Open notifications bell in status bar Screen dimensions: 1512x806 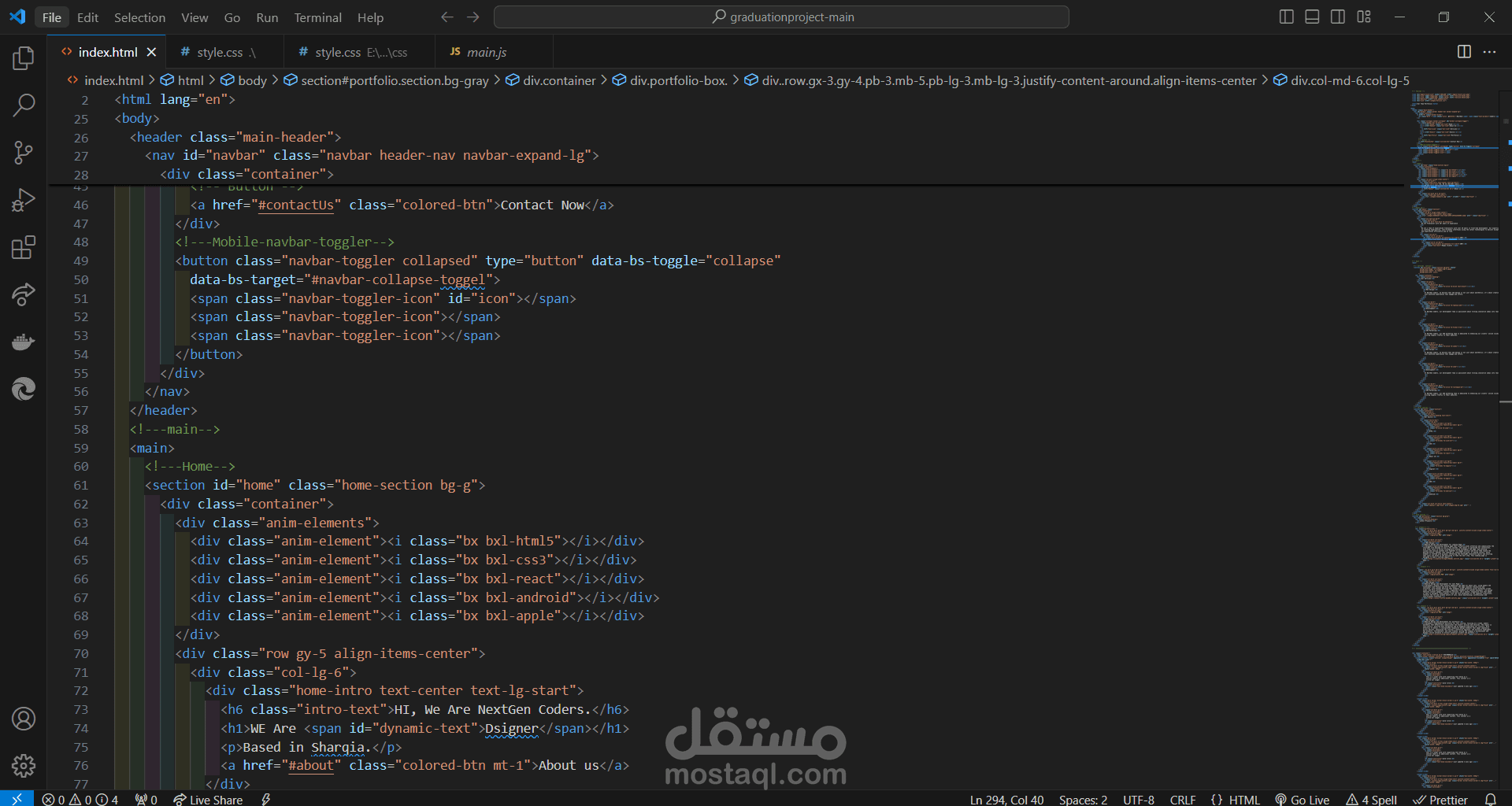coord(1490,799)
